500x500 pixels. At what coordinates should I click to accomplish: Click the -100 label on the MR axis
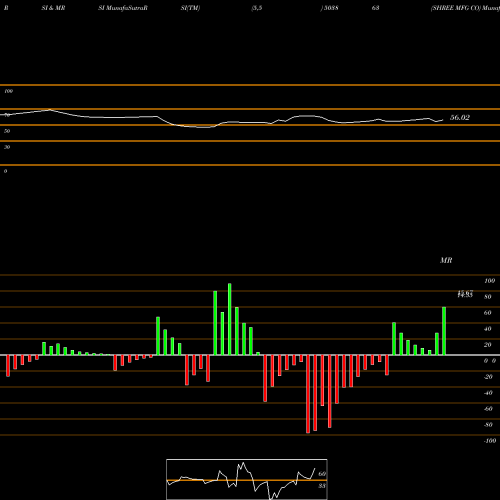(490, 441)
